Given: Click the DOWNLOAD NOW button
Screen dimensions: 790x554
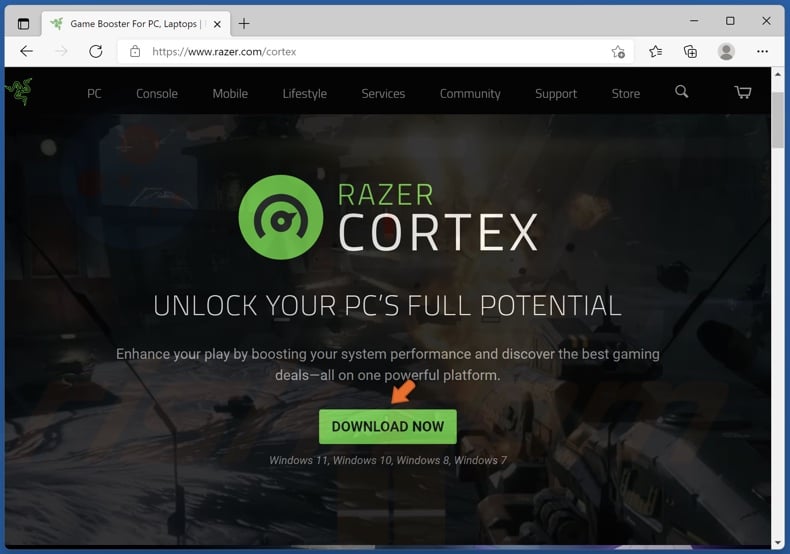Looking at the screenshot, I should (388, 427).
